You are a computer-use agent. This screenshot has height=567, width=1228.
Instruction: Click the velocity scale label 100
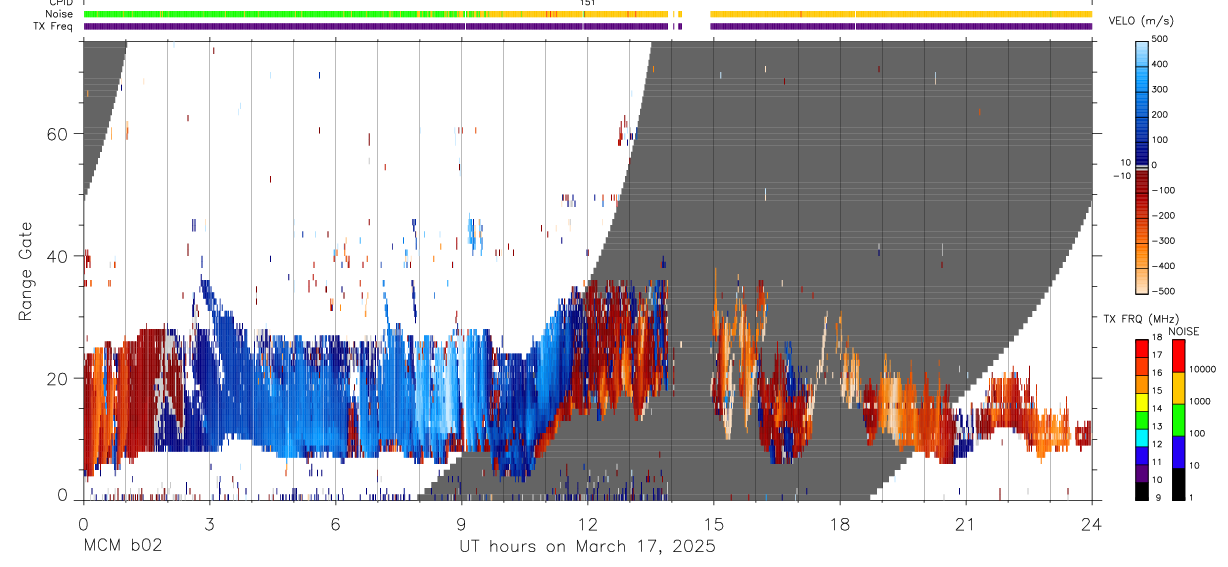coord(1160,139)
